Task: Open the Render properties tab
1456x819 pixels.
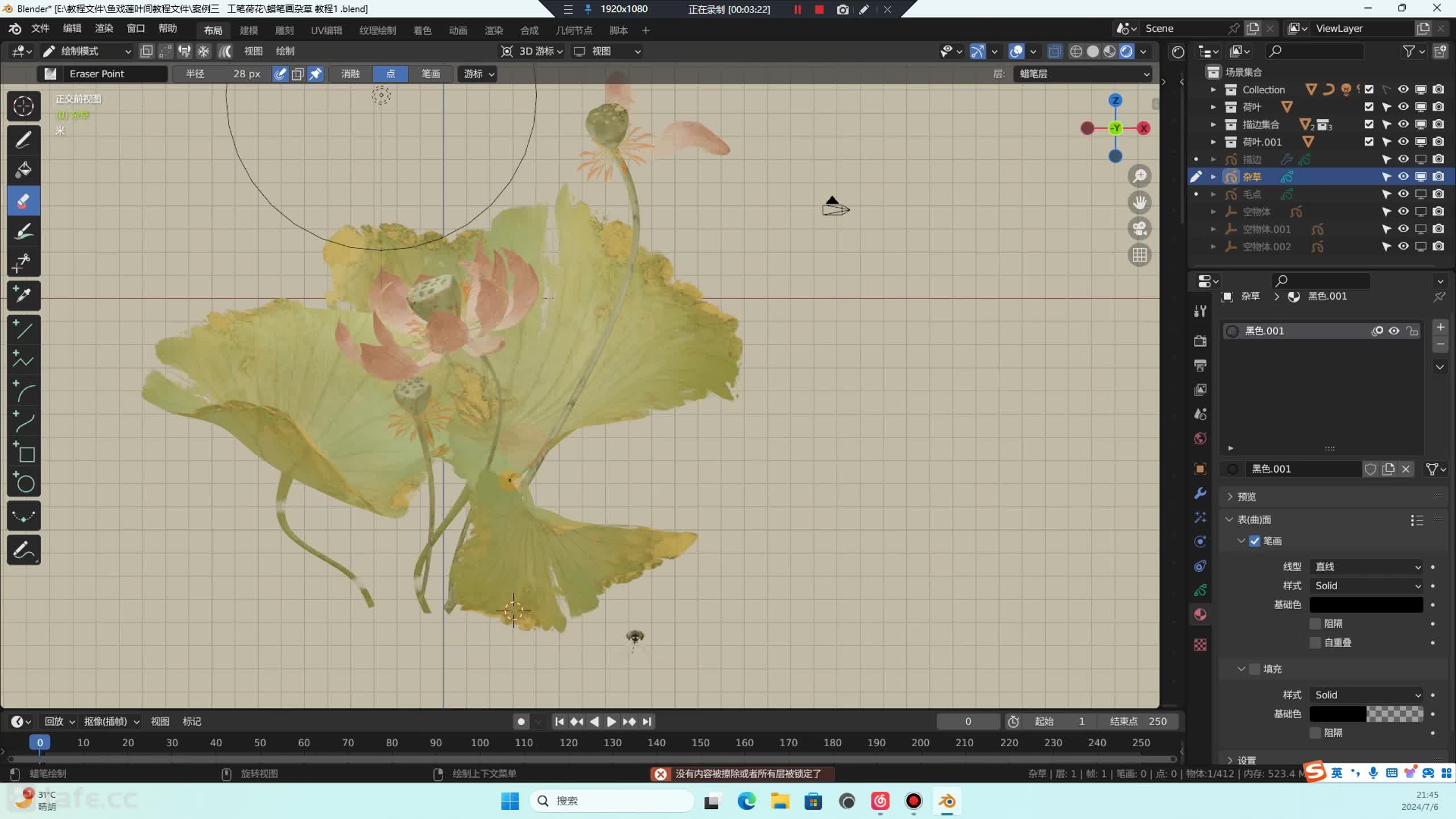Action: point(1200,341)
